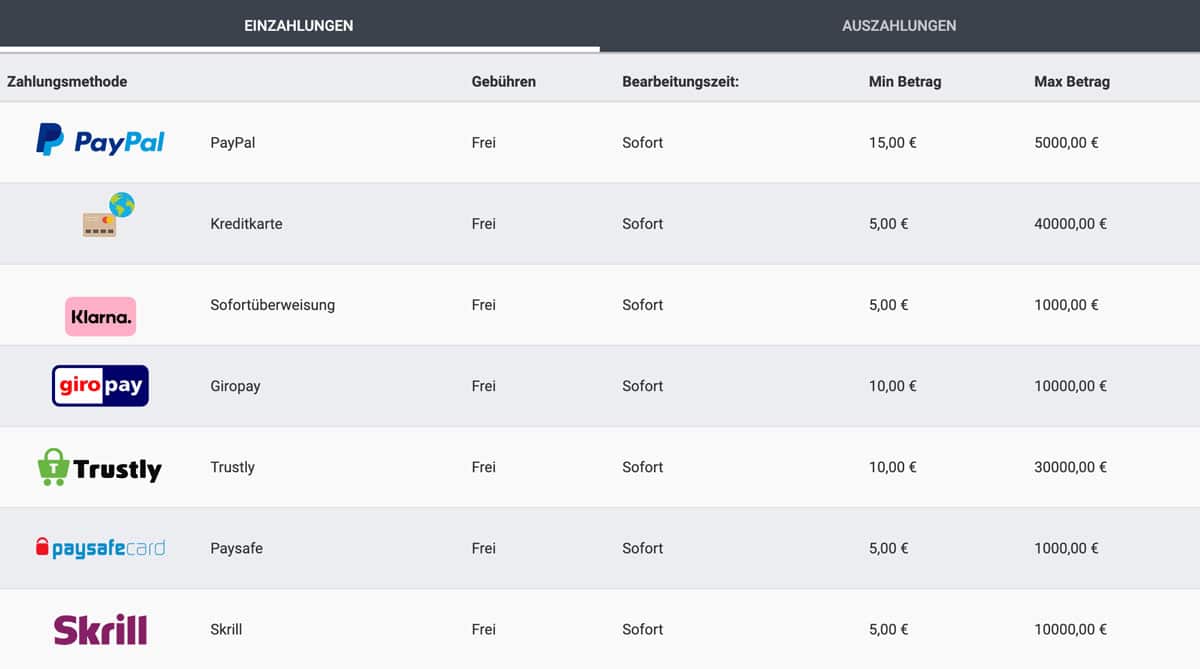Viewport: 1200px width, 669px height.
Task: Select the Skrill method name text
Action: coord(226,629)
